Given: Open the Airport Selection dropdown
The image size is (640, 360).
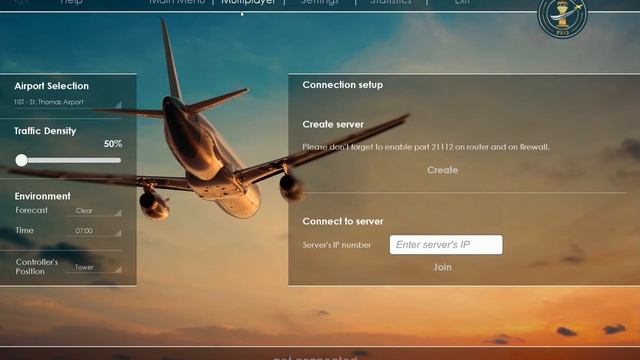Looking at the screenshot, I should click(x=68, y=102).
